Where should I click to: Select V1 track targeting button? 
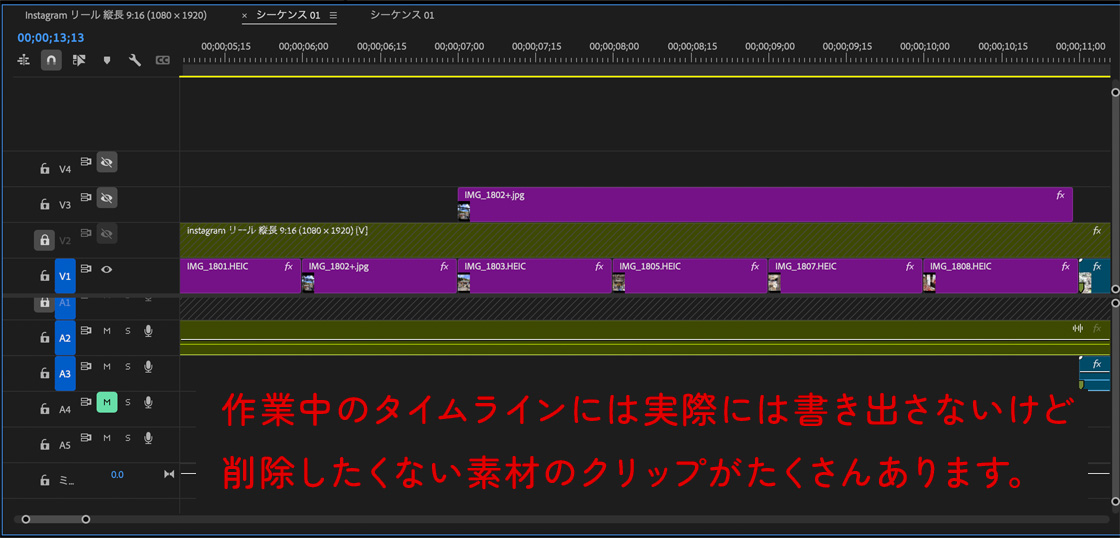(x=65, y=275)
